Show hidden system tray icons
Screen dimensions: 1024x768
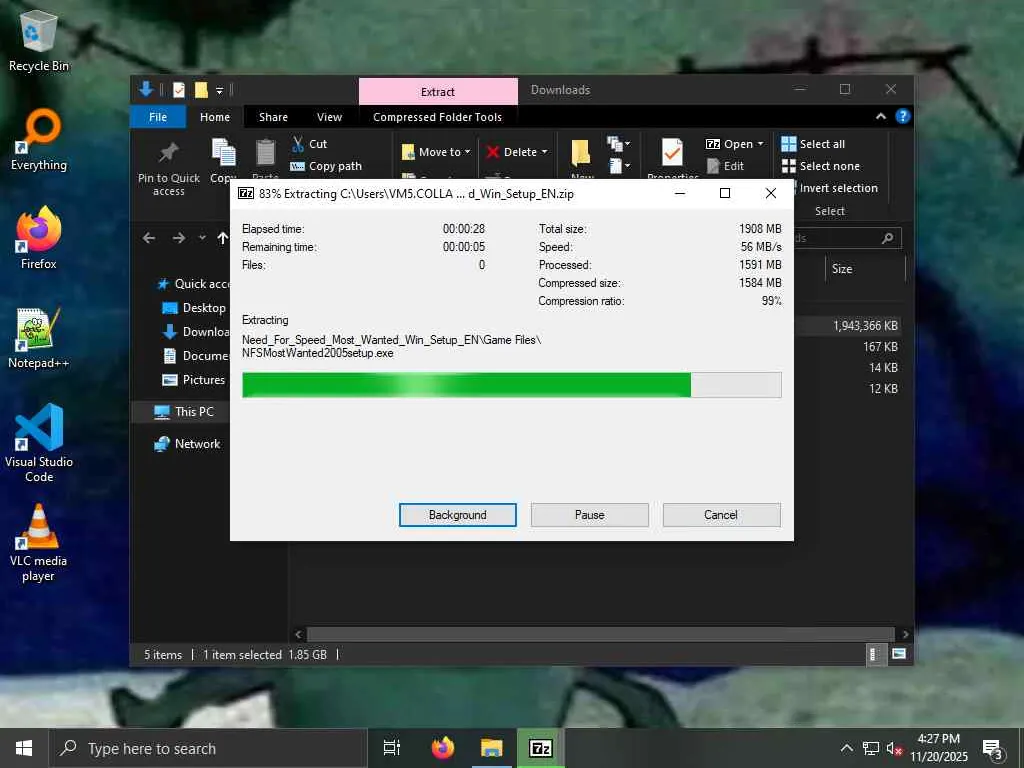point(846,748)
